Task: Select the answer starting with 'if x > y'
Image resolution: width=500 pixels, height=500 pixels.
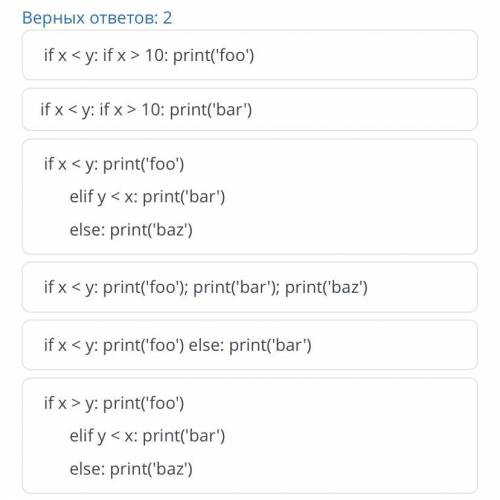Action: click(x=250, y=436)
